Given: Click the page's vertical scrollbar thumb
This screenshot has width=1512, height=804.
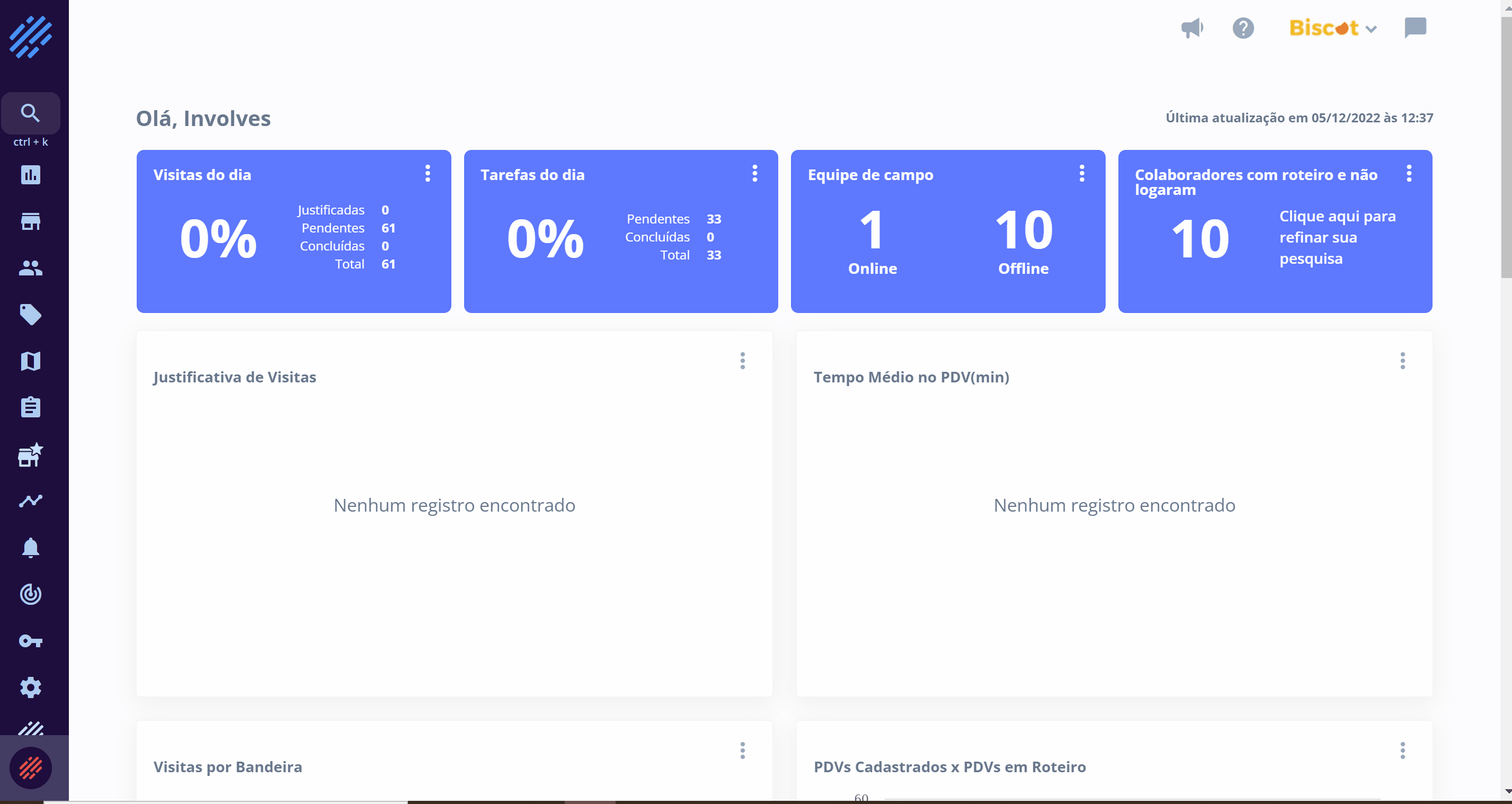Looking at the screenshot, I should [x=1506, y=147].
